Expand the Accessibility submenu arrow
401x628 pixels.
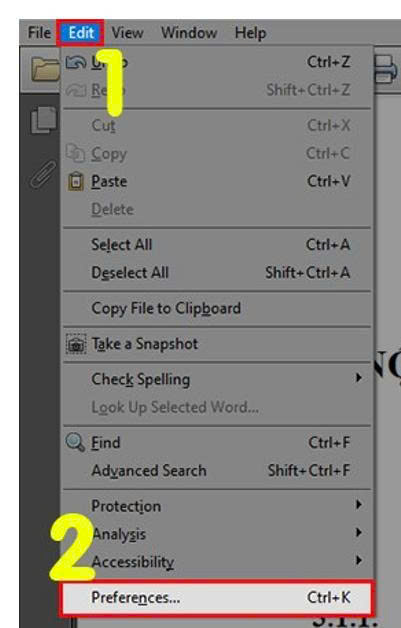[x=359, y=560]
